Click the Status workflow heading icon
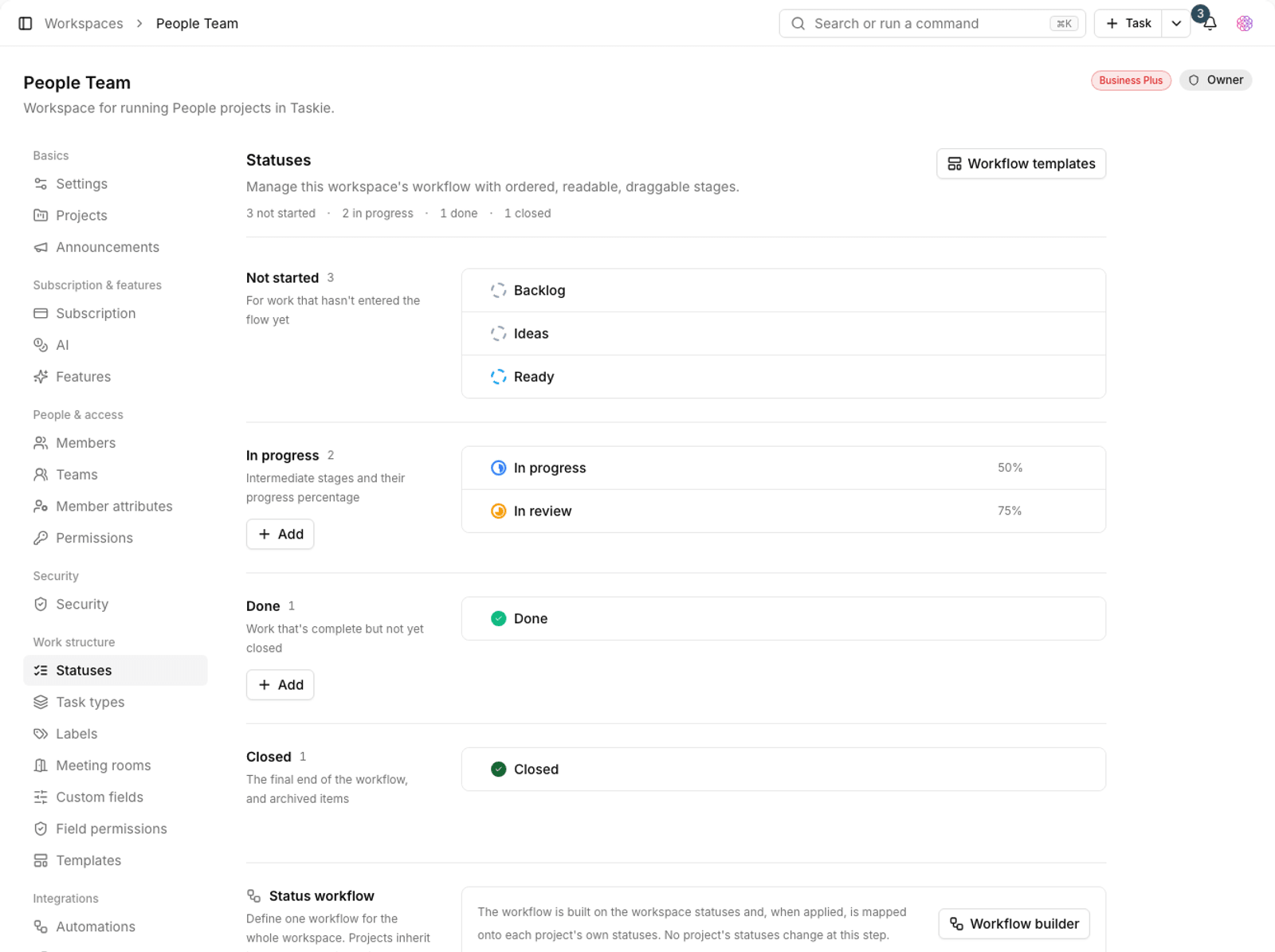Screen dimensions: 1275x952 click(x=253, y=895)
